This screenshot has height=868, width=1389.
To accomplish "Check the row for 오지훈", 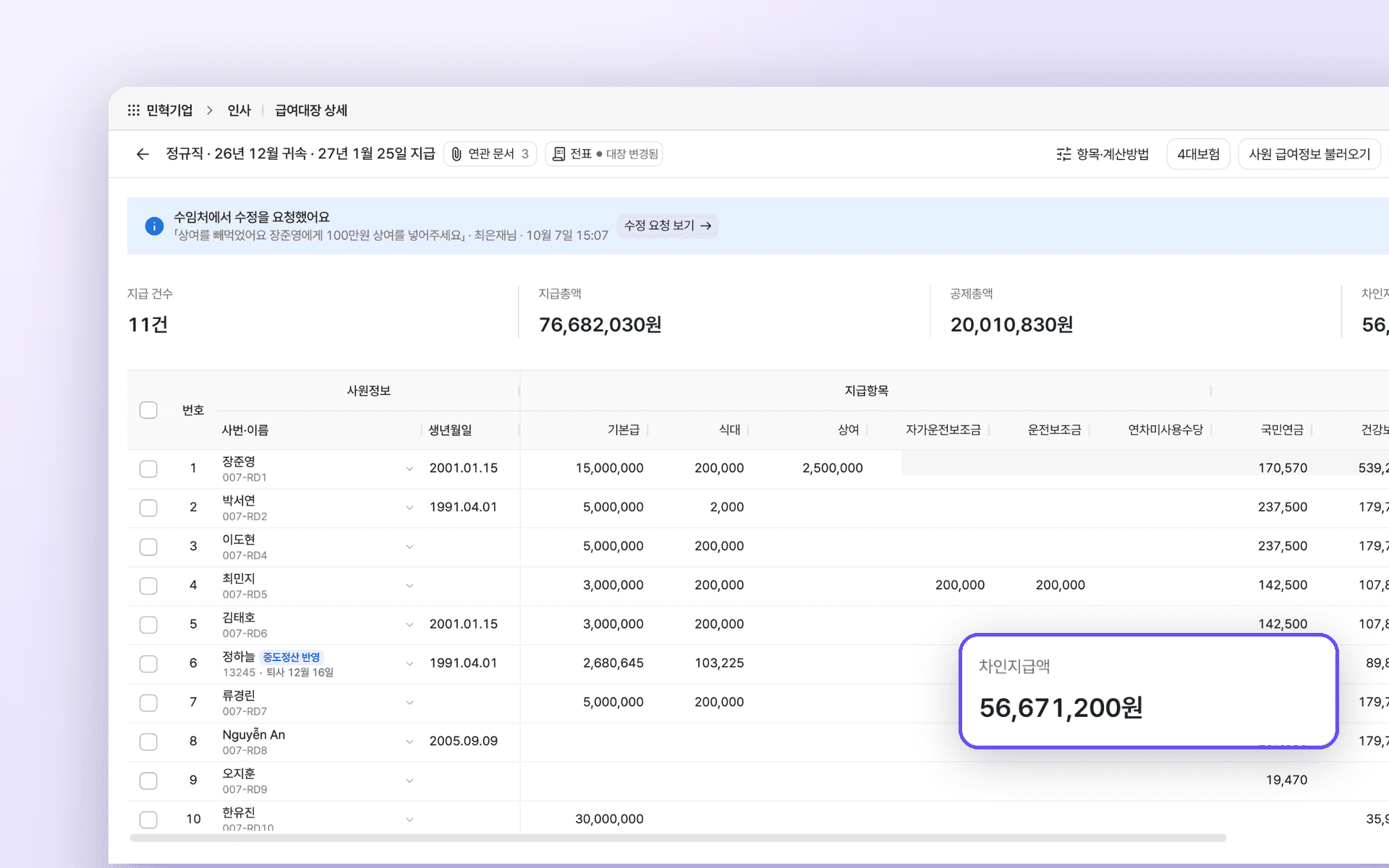I will coord(148,781).
